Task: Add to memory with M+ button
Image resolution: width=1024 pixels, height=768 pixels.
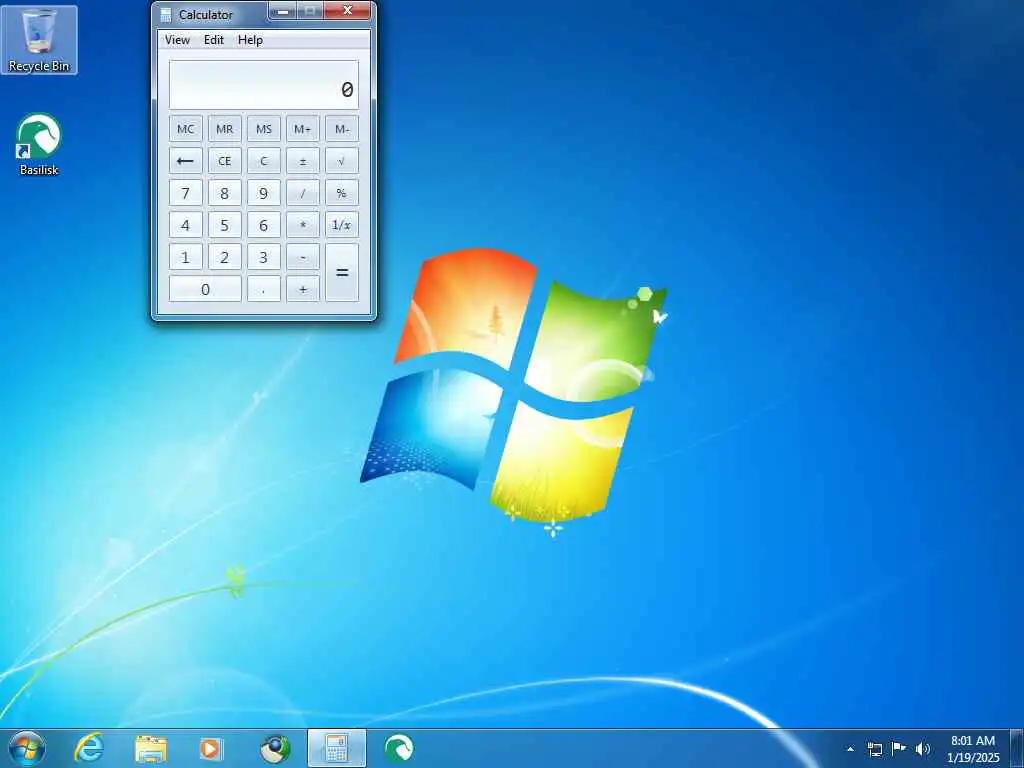Action: click(x=302, y=129)
